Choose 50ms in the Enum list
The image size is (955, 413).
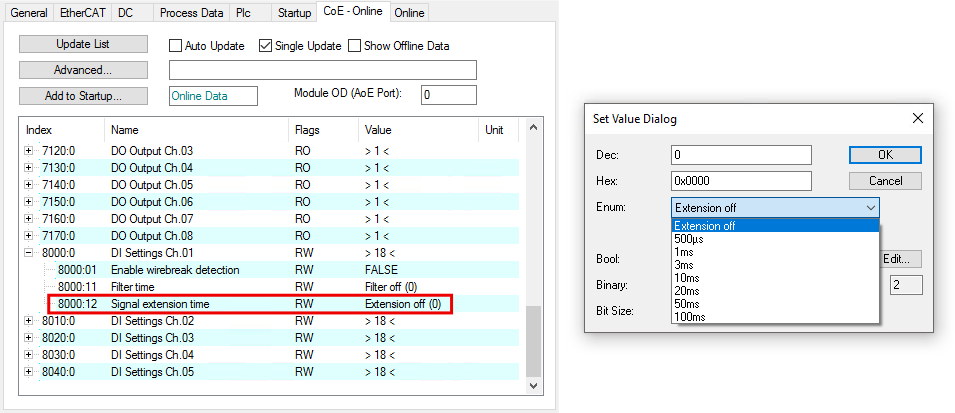[x=775, y=303]
